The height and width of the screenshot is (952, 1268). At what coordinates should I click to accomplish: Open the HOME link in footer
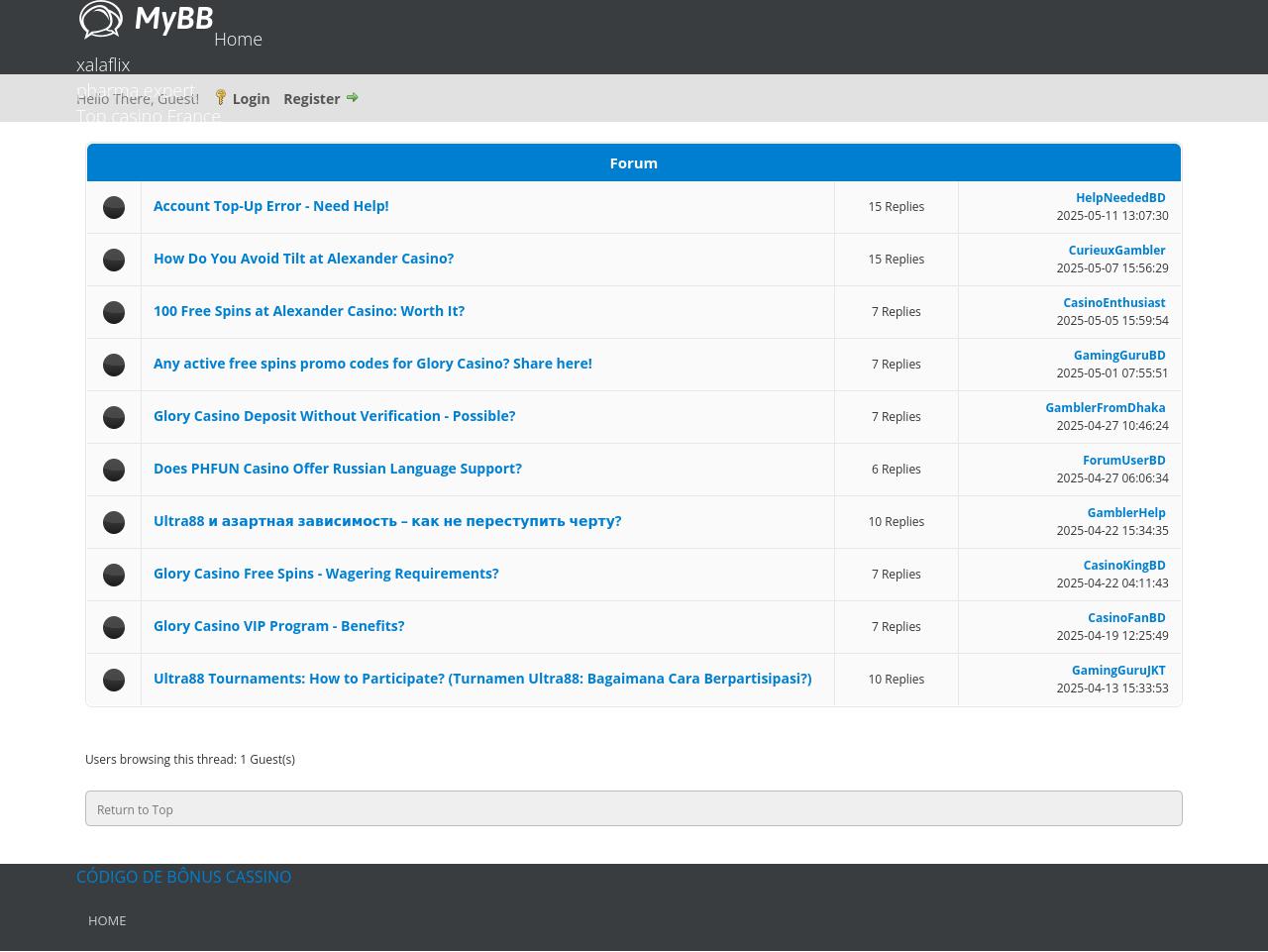107,920
